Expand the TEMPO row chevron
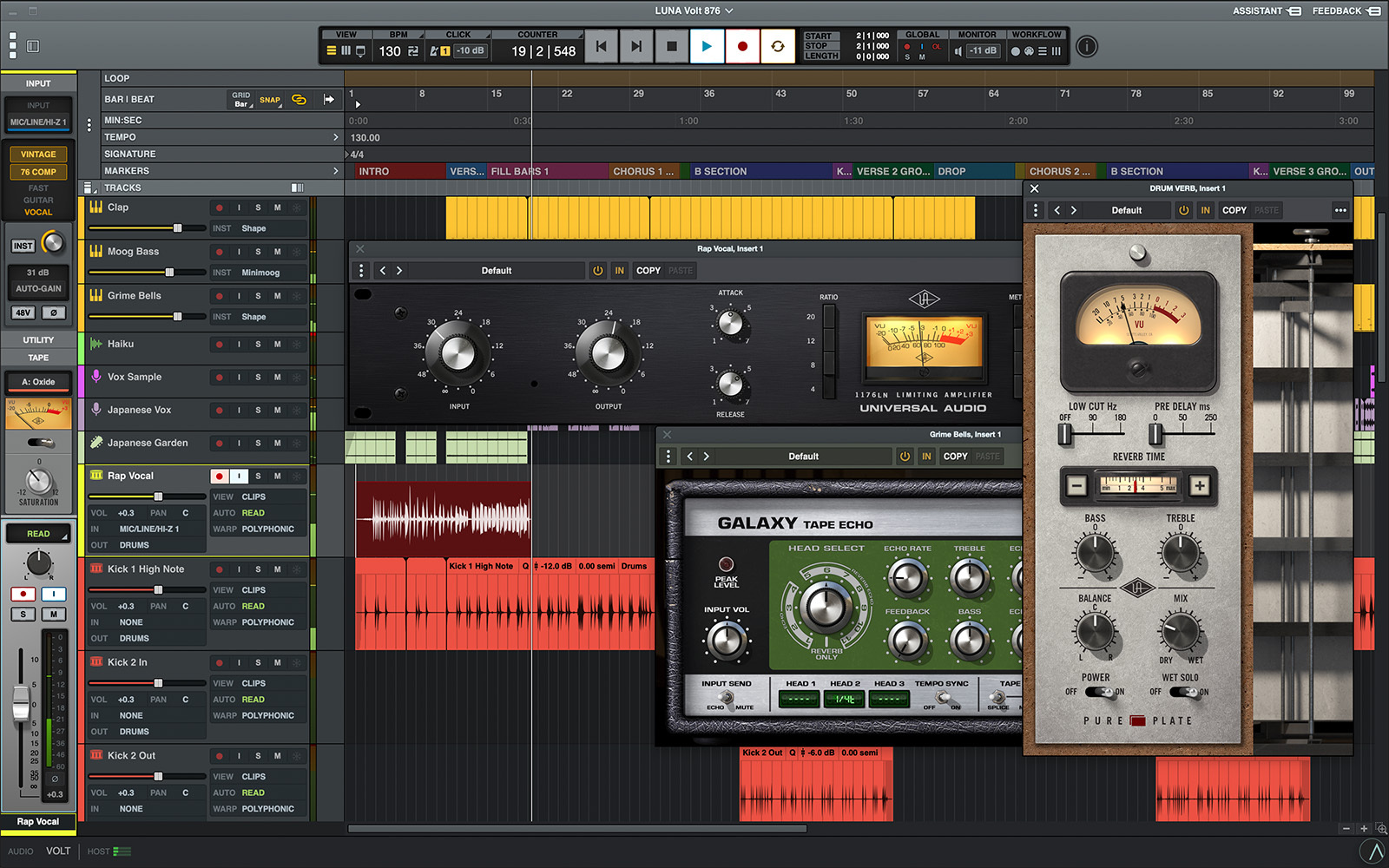Image resolution: width=1389 pixels, height=868 pixels. pyautogui.click(x=336, y=137)
